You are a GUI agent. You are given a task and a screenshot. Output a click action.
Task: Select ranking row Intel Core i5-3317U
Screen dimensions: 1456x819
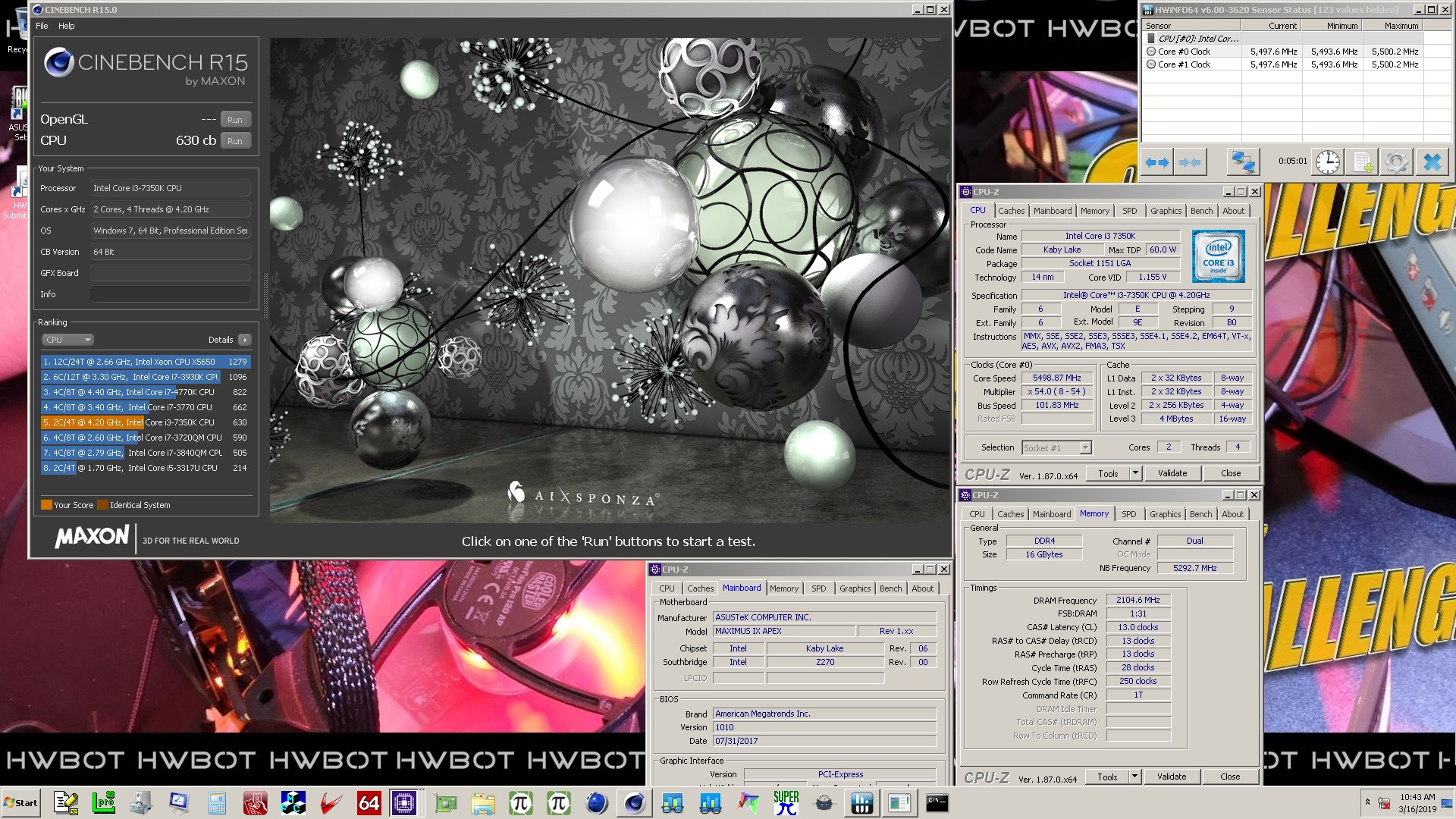click(146, 468)
